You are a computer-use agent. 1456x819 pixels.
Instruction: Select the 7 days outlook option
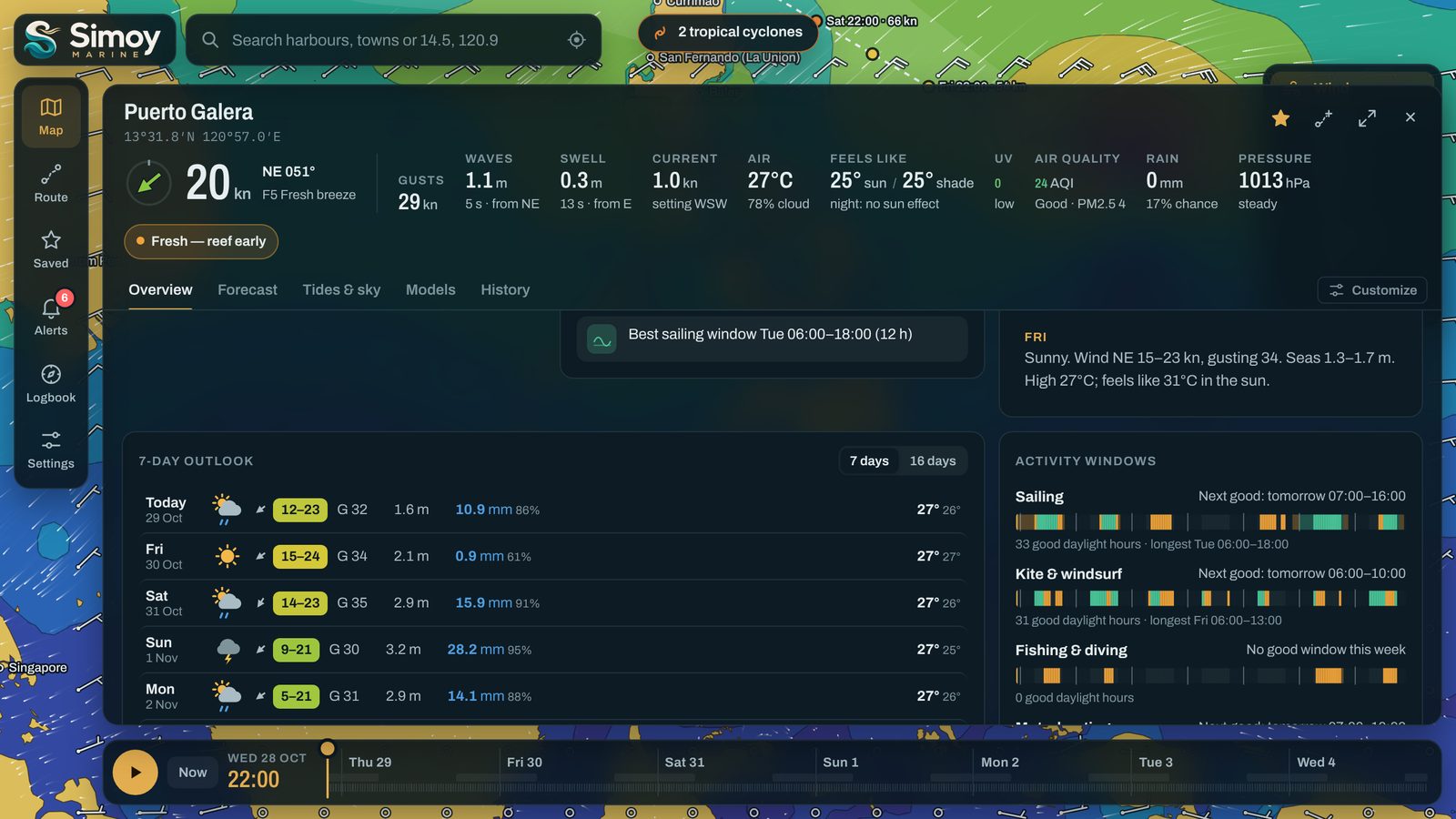click(869, 460)
